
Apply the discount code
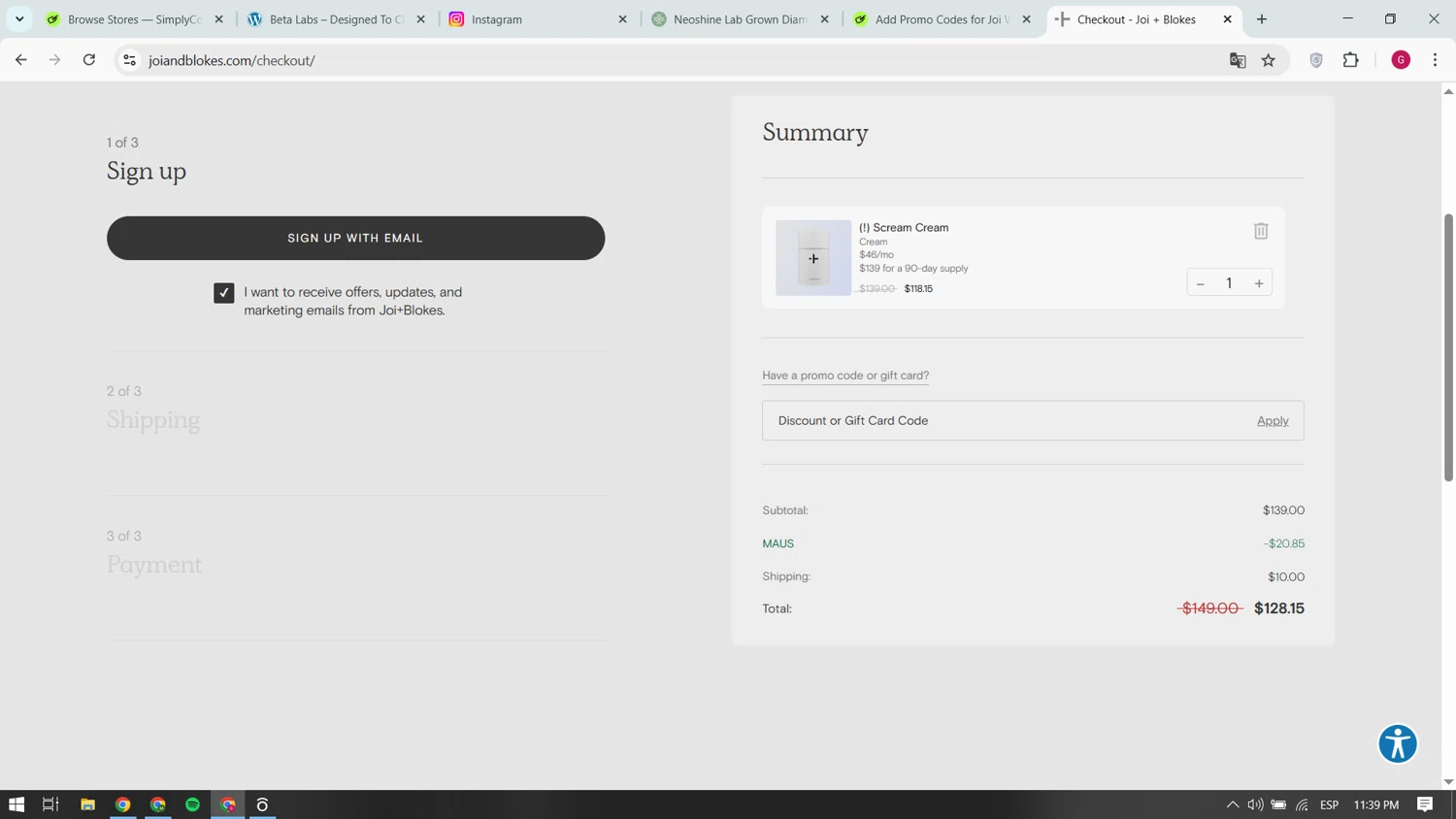click(1273, 421)
